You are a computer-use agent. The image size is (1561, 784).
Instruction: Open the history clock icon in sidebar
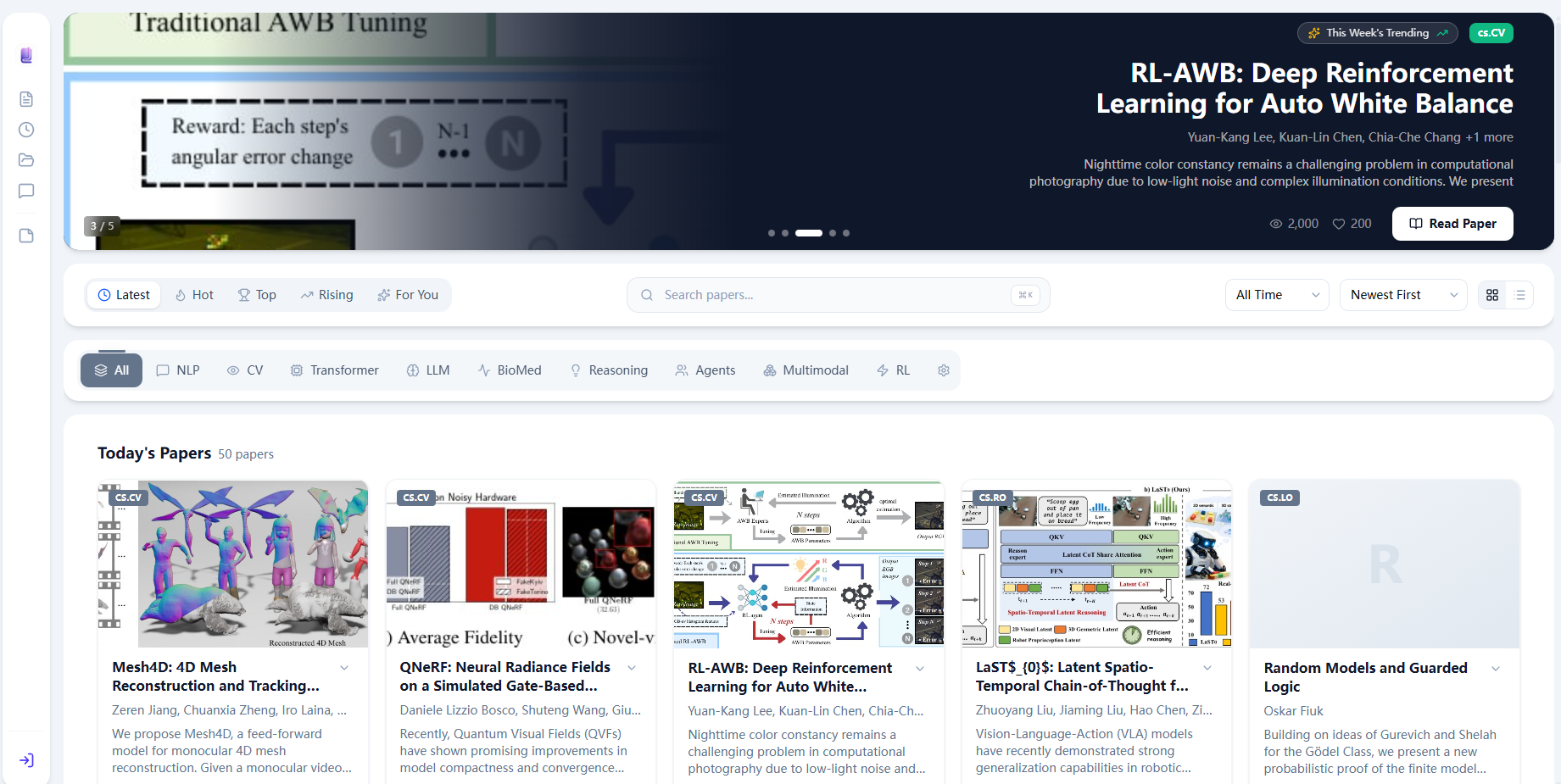(x=26, y=130)
